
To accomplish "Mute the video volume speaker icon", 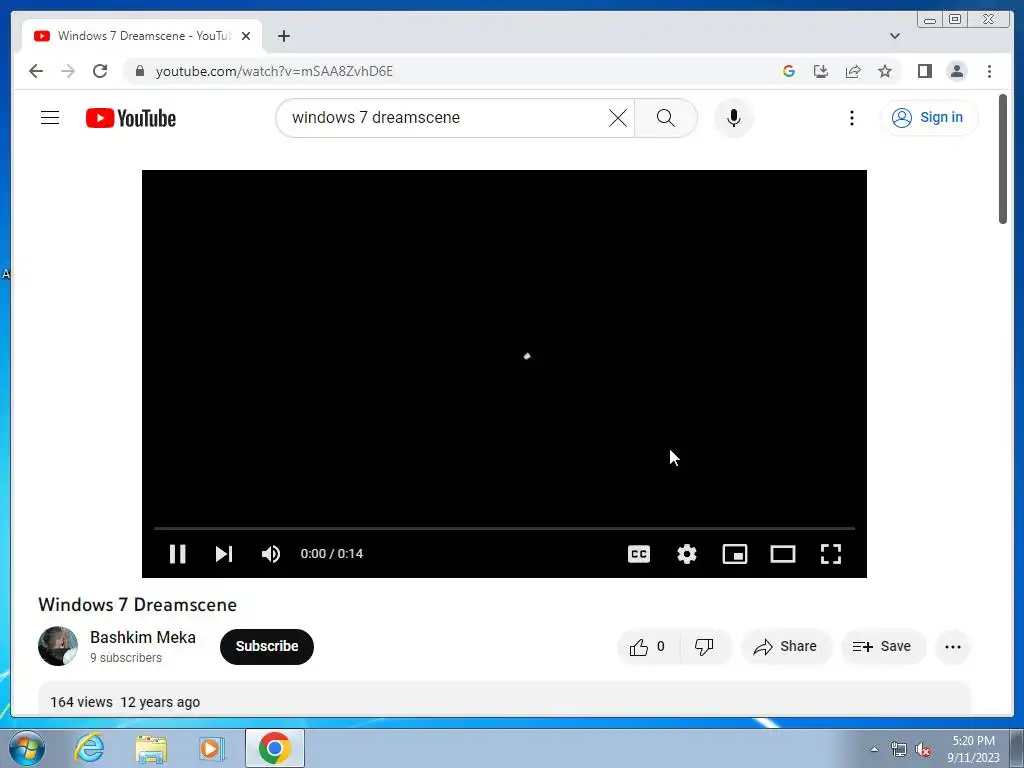I will click(x=271, y=554).
